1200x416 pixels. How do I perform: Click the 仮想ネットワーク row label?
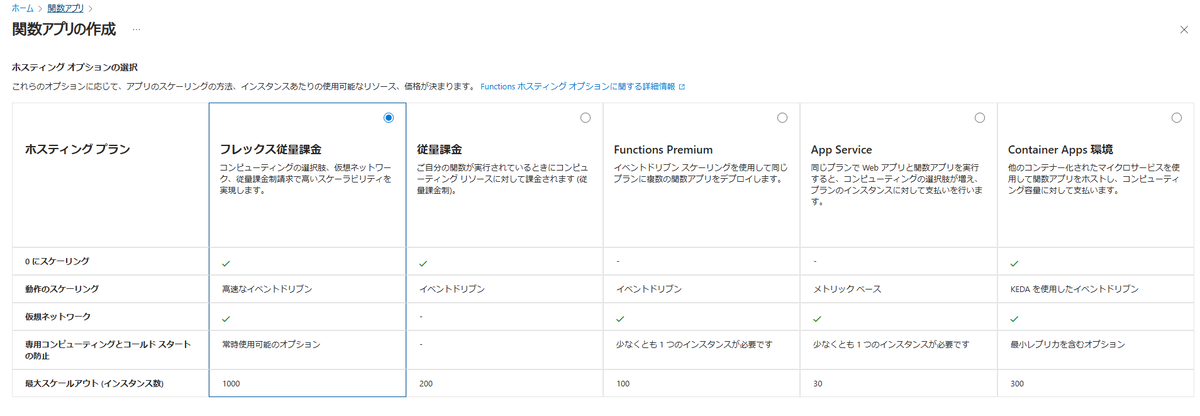tap(56, 315)
